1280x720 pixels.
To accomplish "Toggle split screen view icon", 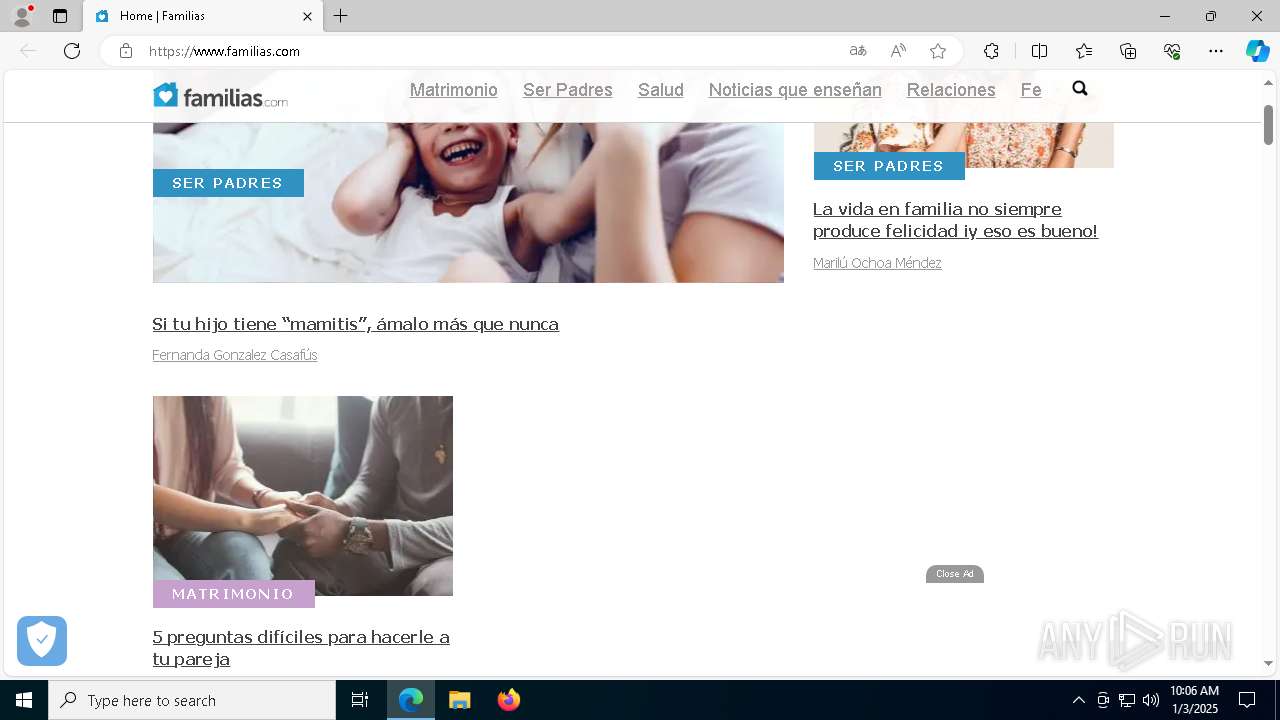I will 1039,51.
